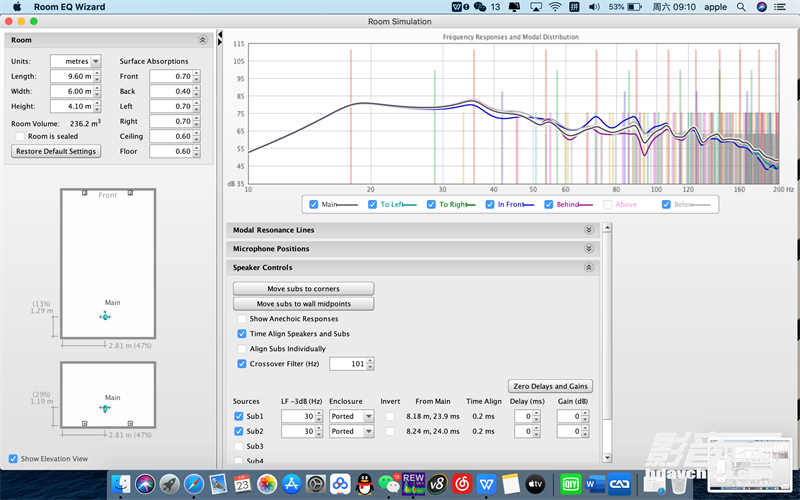
Task: Toggle the In Front trace checkbox
Action: click(490, 204)
